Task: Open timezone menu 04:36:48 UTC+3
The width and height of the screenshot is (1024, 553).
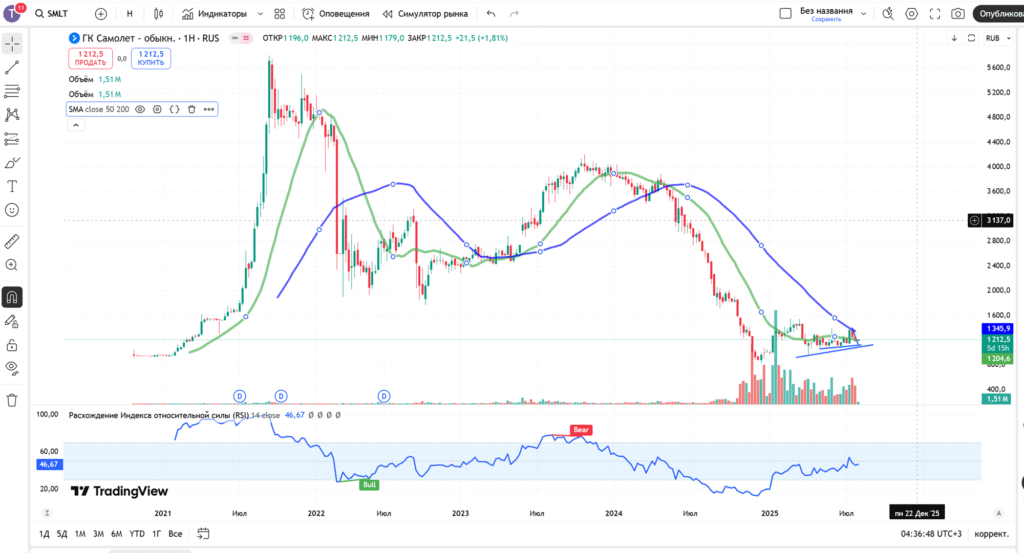Action: (931, 533)
